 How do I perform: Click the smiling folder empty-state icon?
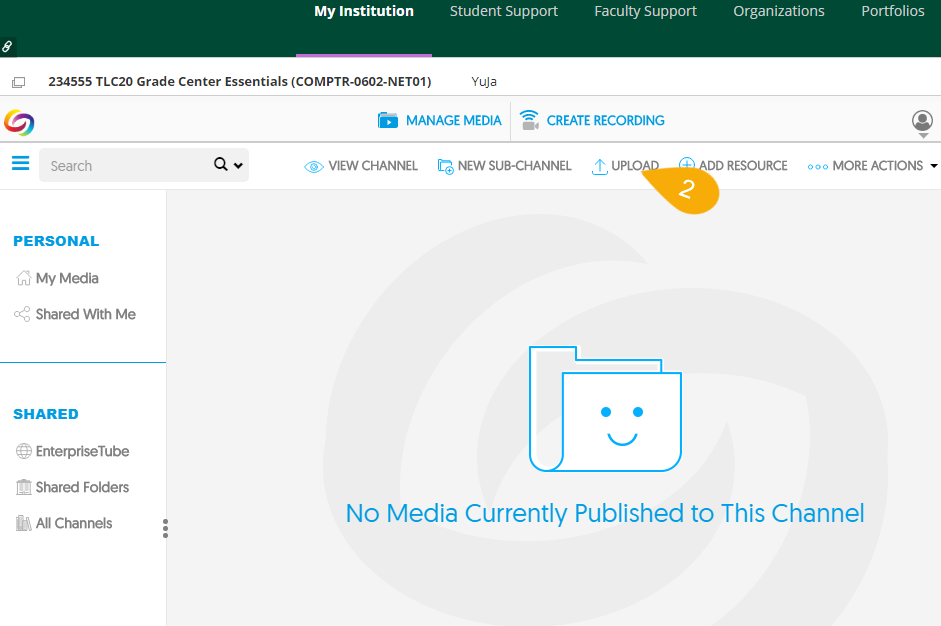click(x=605, y=409)
